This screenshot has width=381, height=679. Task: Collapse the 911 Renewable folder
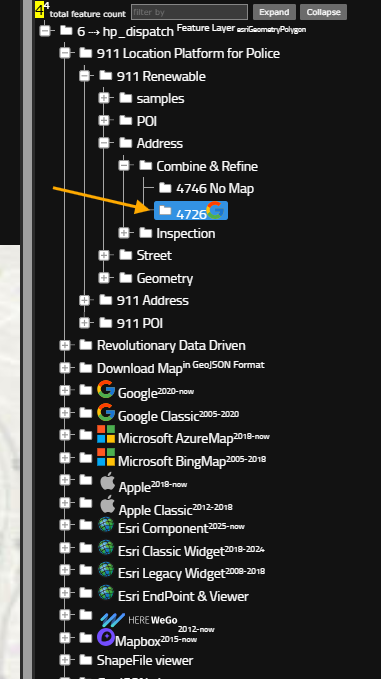pos(84,76)
